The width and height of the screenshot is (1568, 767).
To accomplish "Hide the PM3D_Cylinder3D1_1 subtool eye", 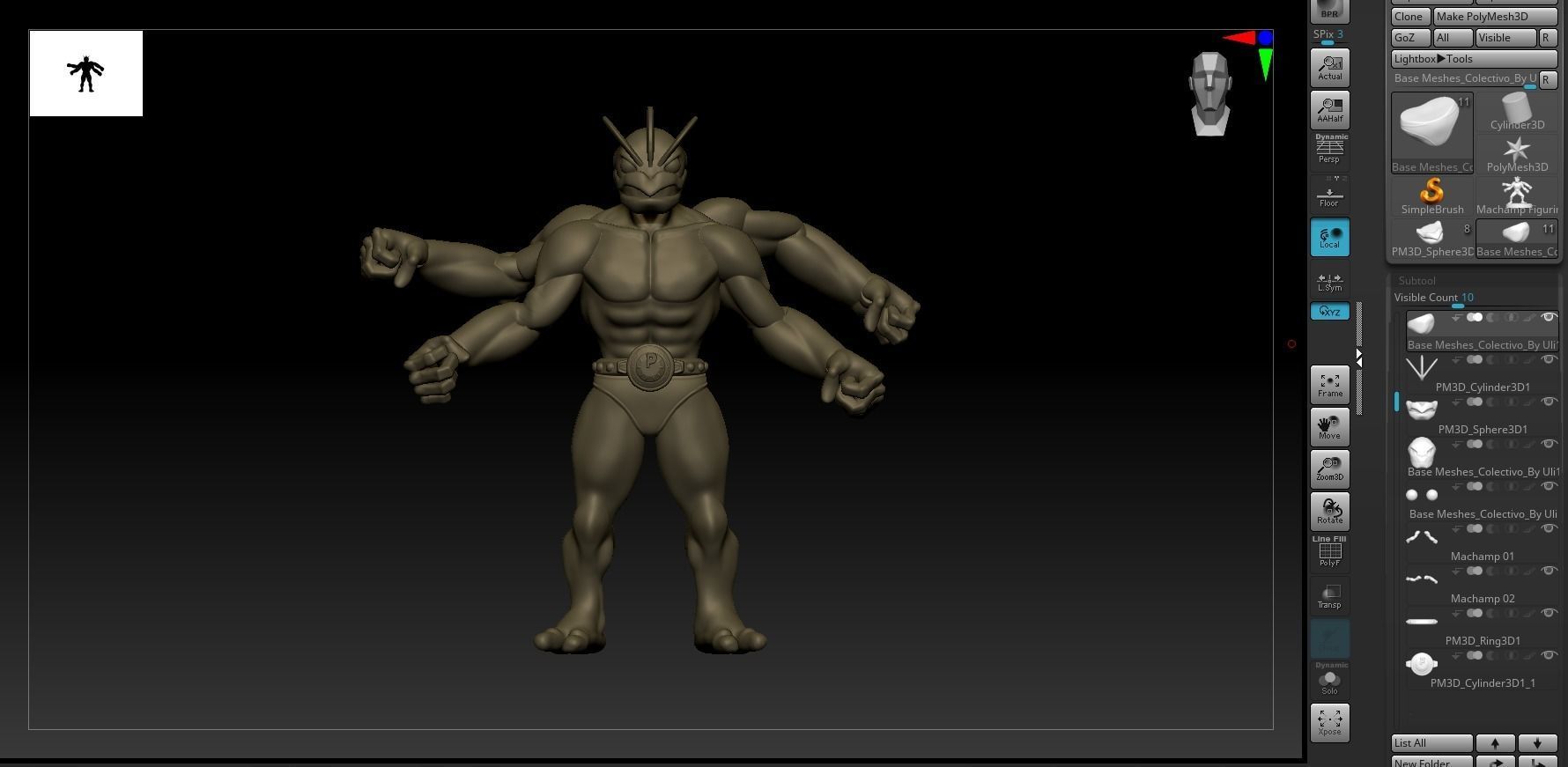I will point(1549,655).
